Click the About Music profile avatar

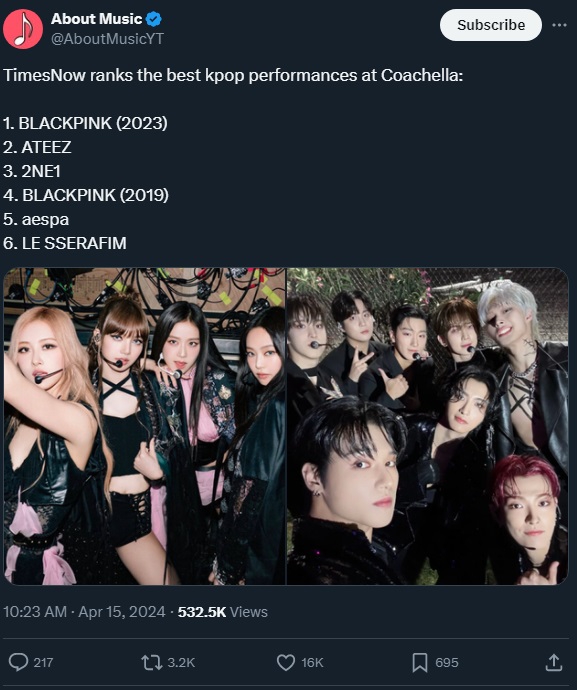point(23,29)
